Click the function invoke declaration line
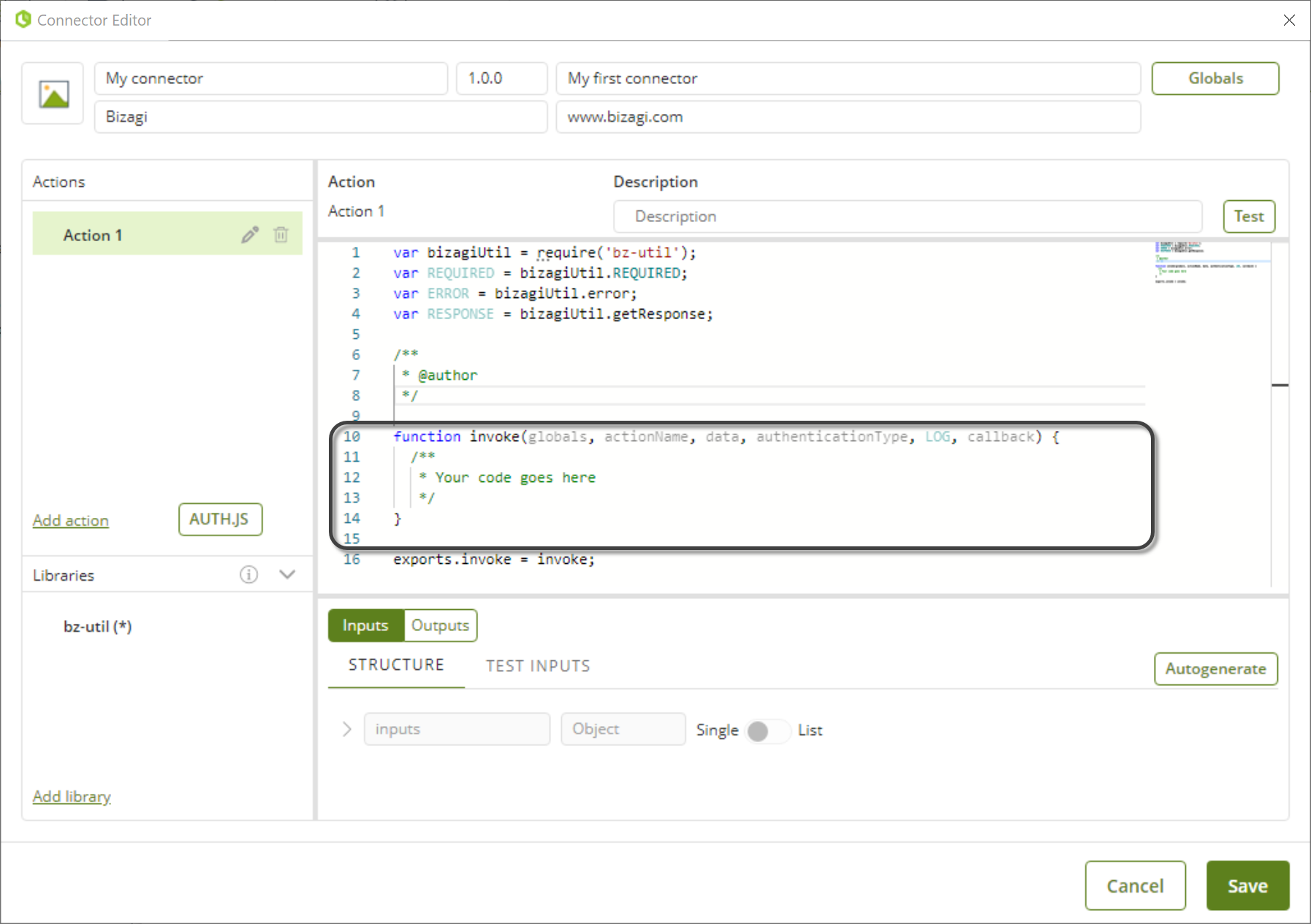The height and width of the screenshot is (924, 1311). click(726, 437)
